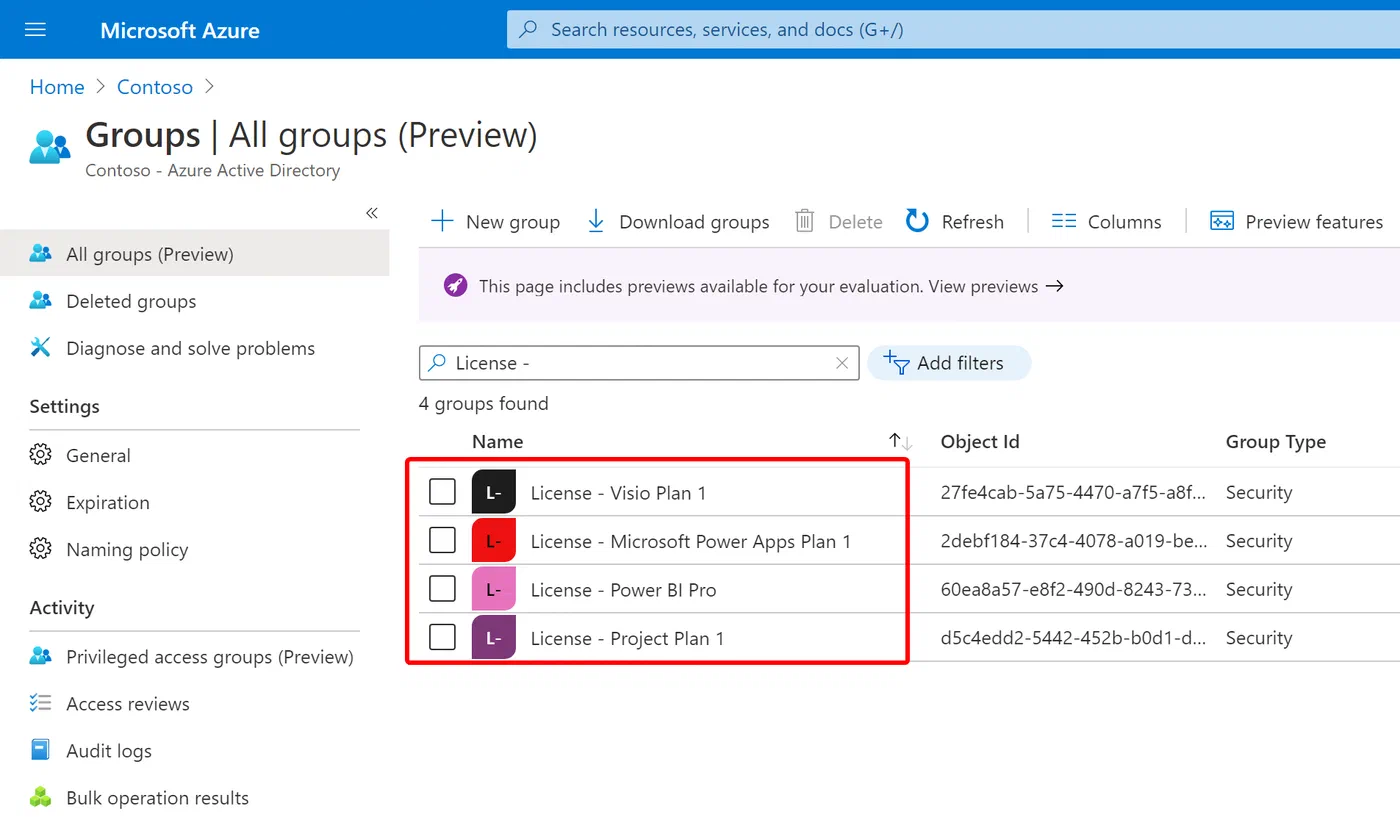Toggle Name column sort arrows

click(900, 442)
